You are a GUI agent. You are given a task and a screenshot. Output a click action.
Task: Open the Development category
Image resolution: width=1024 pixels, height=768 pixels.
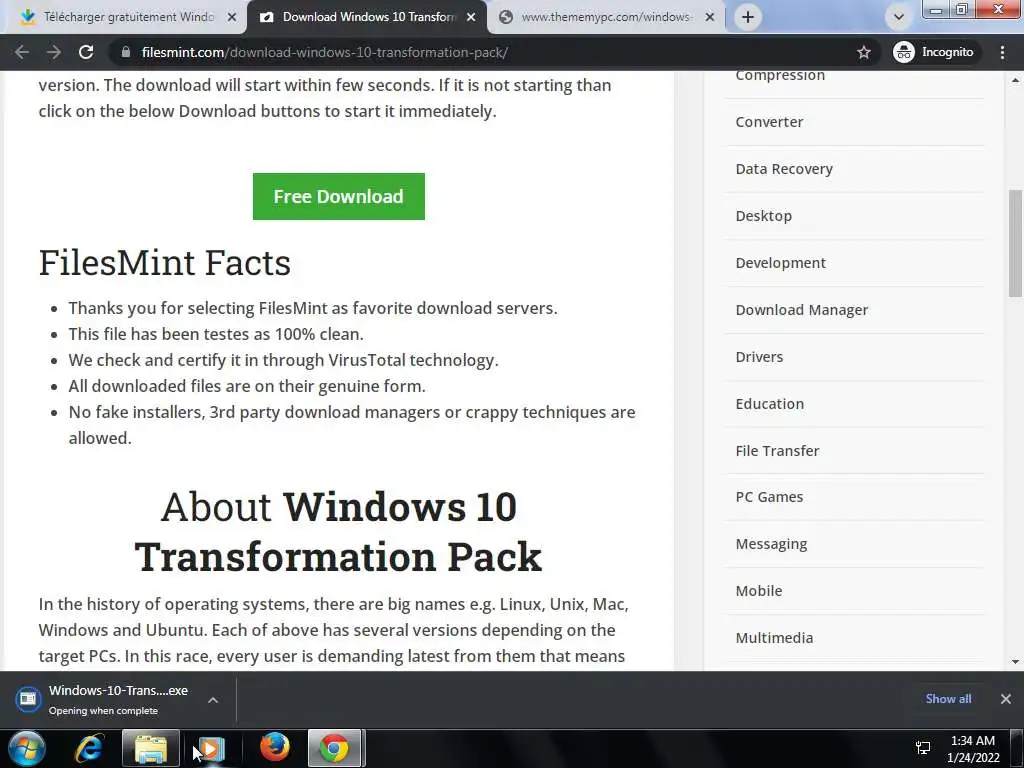[780, 263]
